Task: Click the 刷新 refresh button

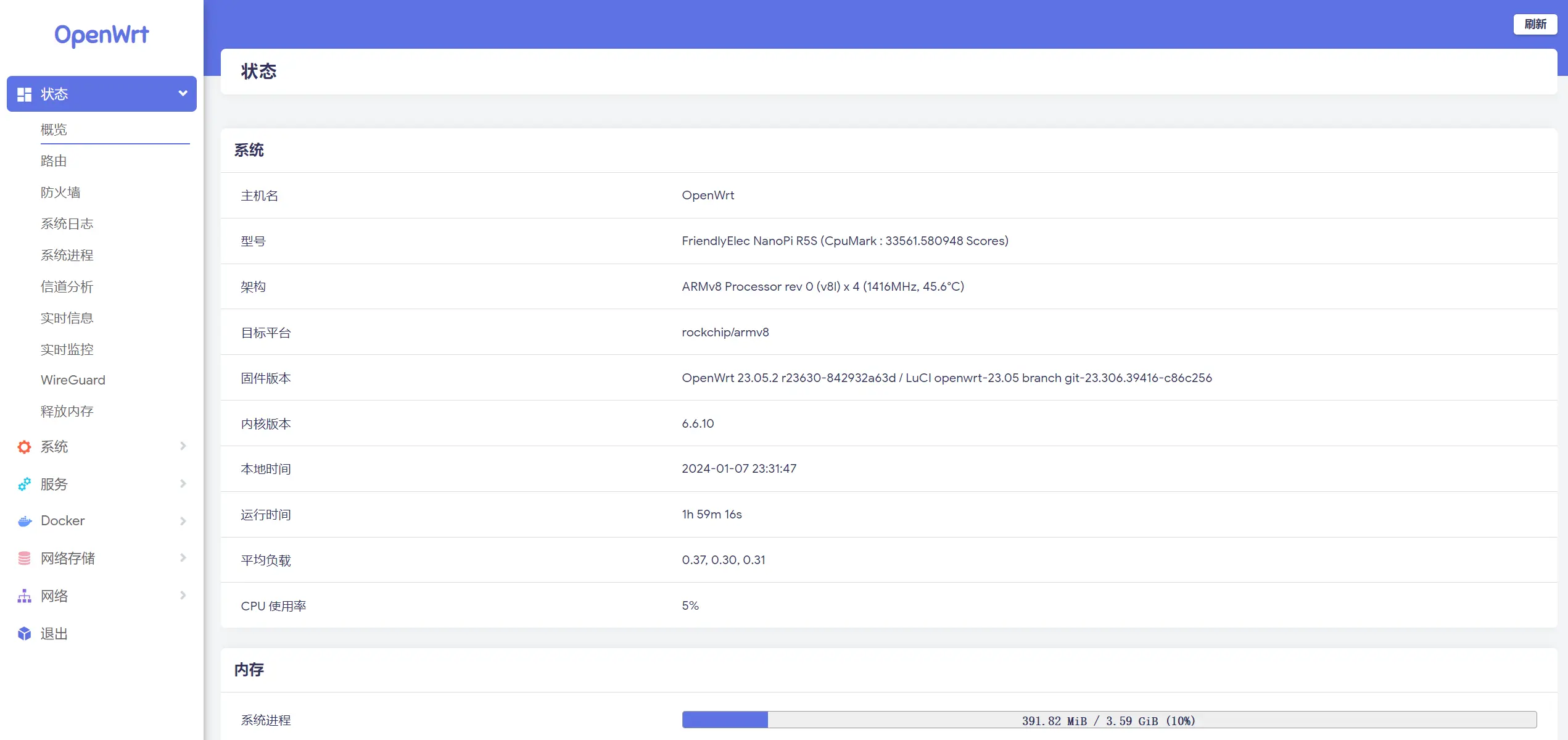Action: 1535,24
